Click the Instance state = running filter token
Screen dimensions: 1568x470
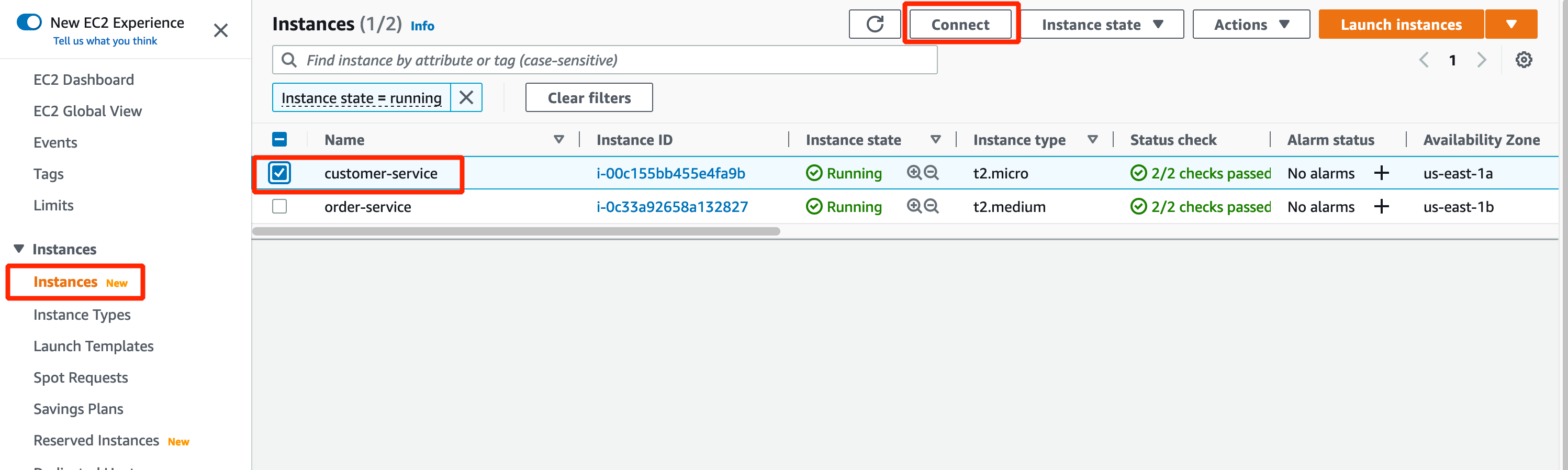pyautogui.click(x=361, y=97)
